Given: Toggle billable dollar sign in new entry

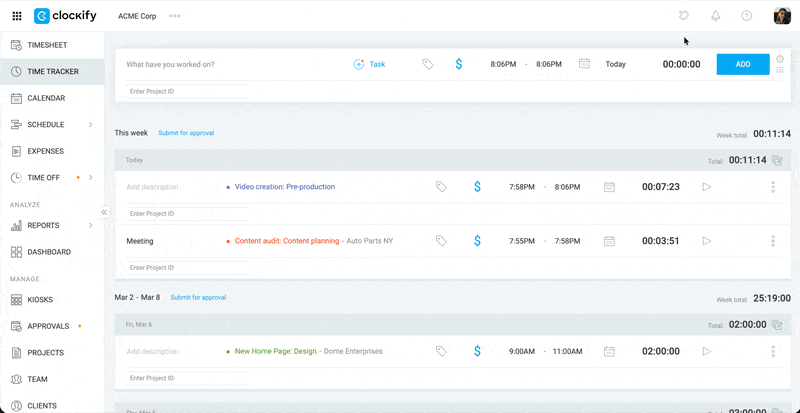Looking at the screenshot, I should click(x=459, y=64).
